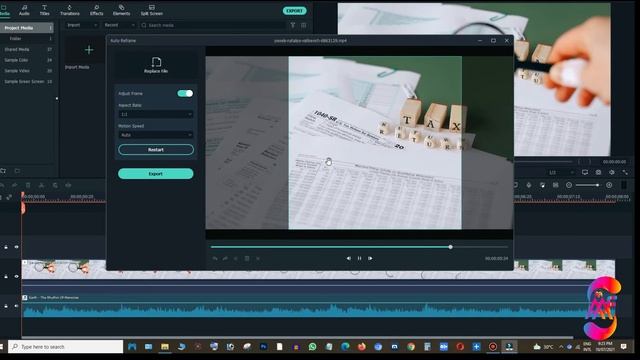Click the Import Media plus thumbnail
The image size is (640, 360).
pos(89,50)
